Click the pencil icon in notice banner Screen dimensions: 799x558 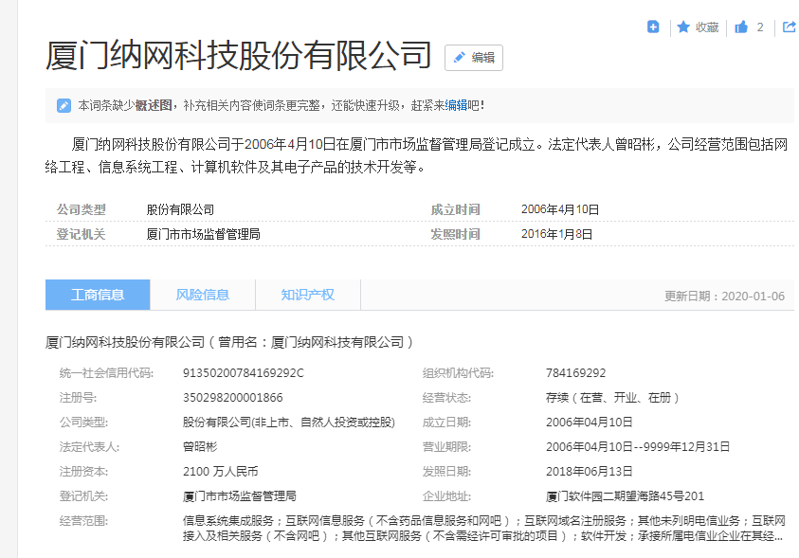[64, 105]
